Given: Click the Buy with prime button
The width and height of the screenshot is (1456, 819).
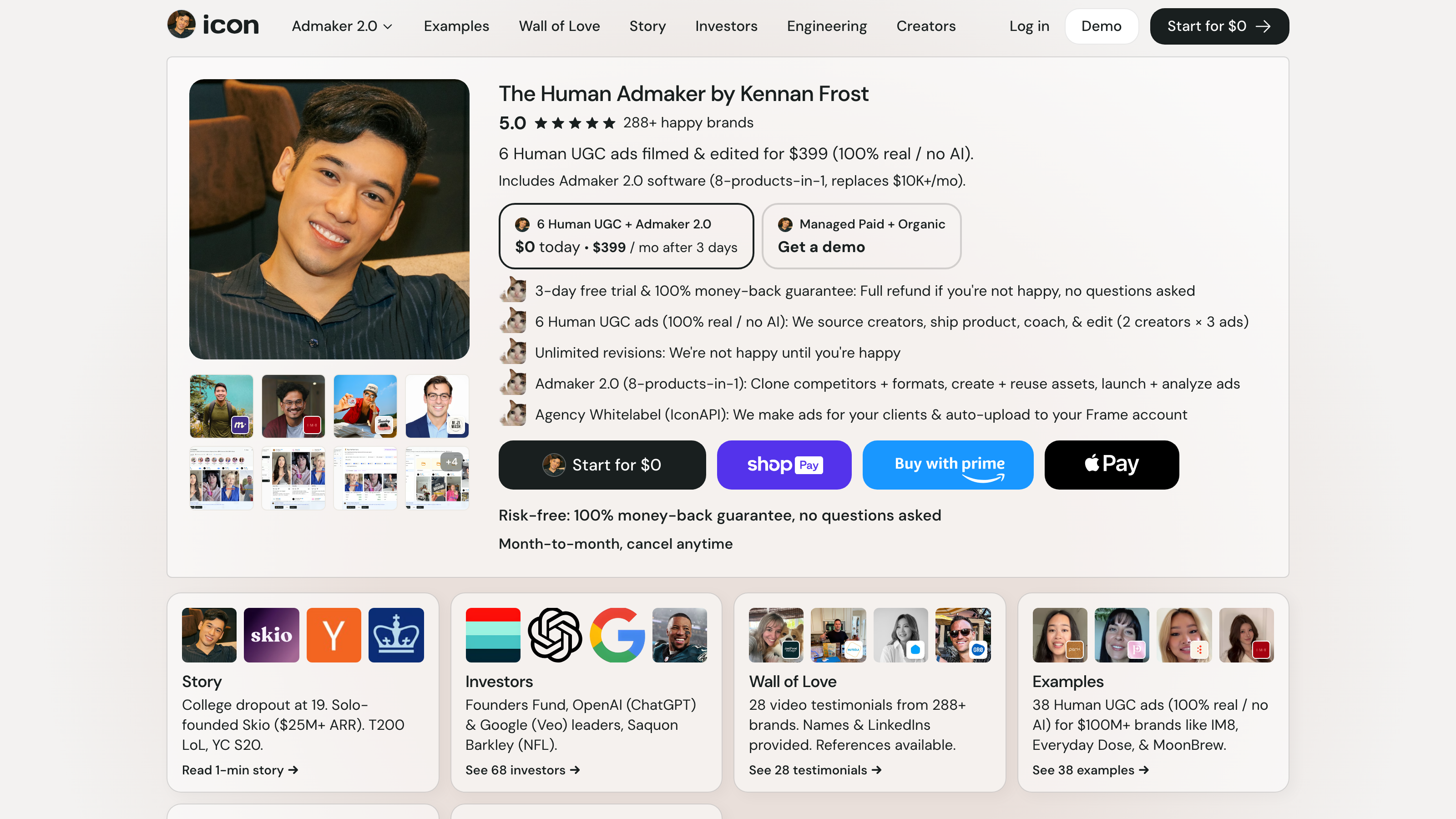Looking at the screenshot, I should pyautogui.click(x=948, y=465).
